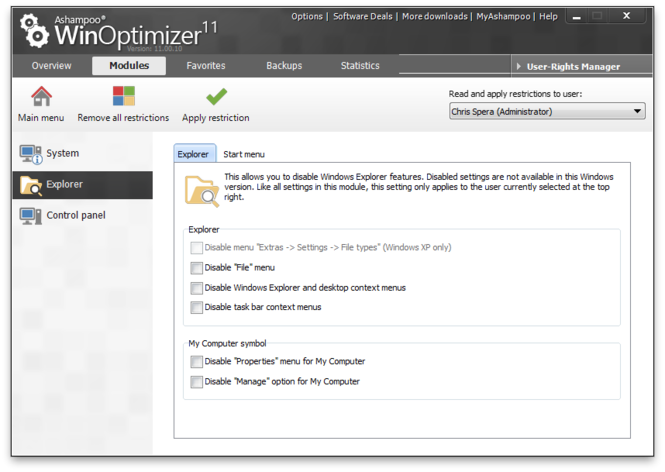Go to the Backups tab
Screen dimensions: 665x472
coord(284,66)
